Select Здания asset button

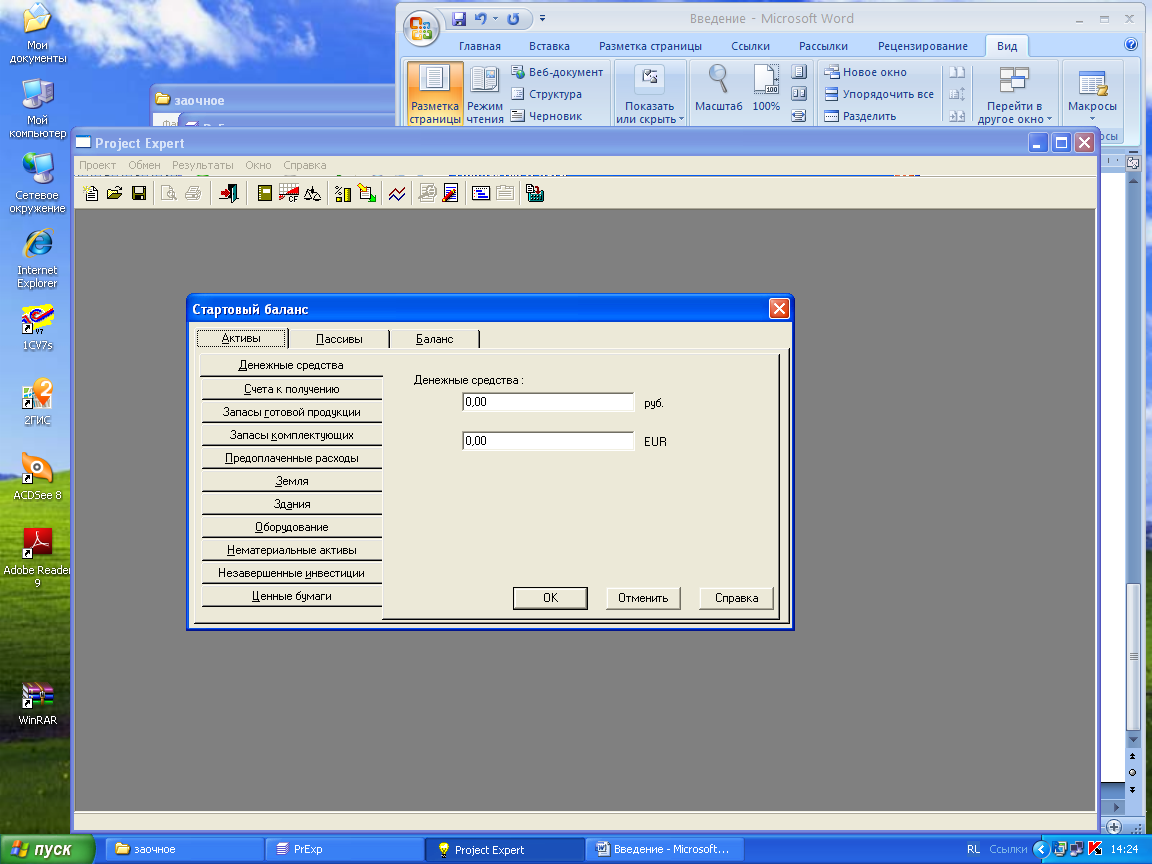click(x=292, y=504)
